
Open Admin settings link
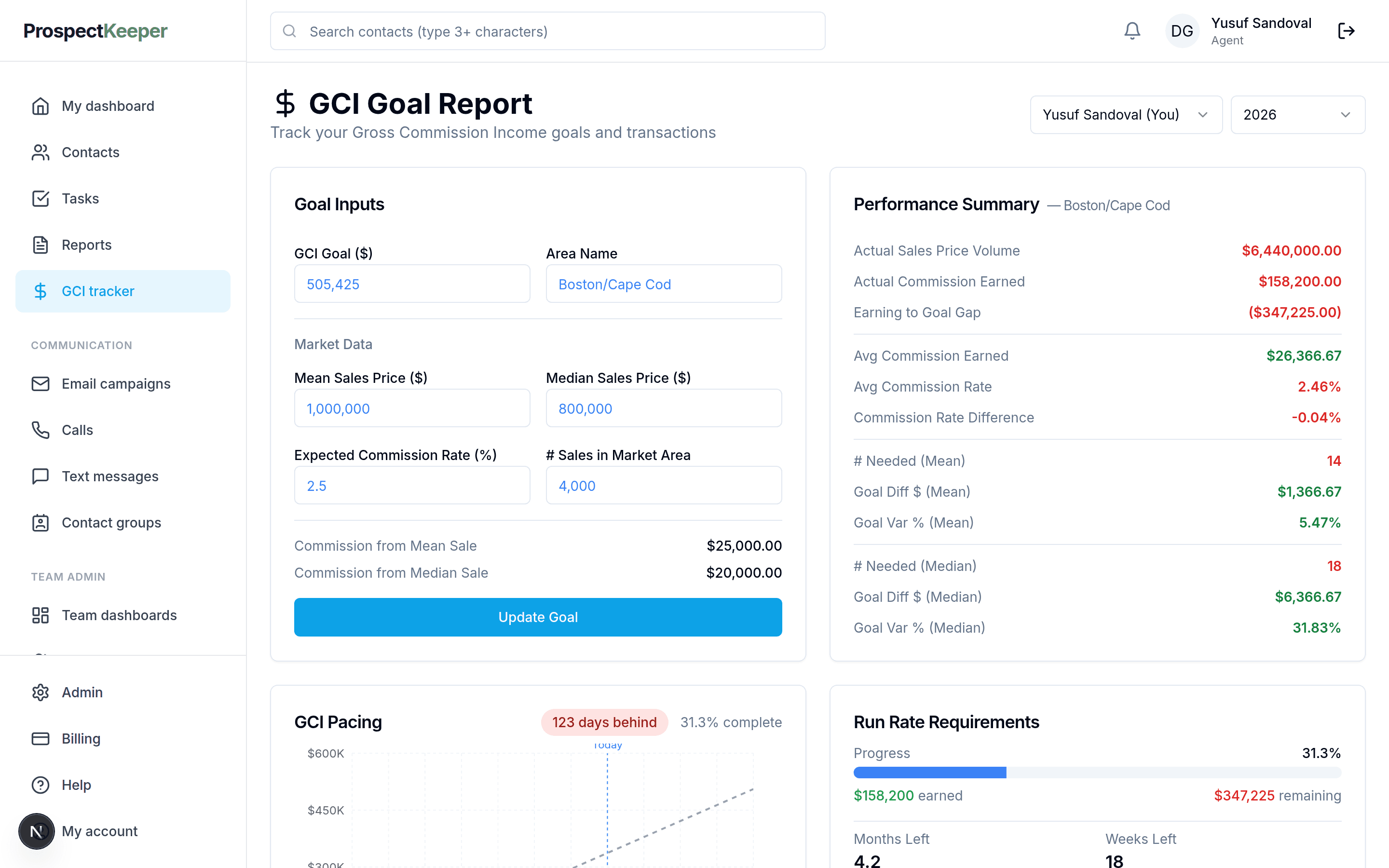[123, 692]
